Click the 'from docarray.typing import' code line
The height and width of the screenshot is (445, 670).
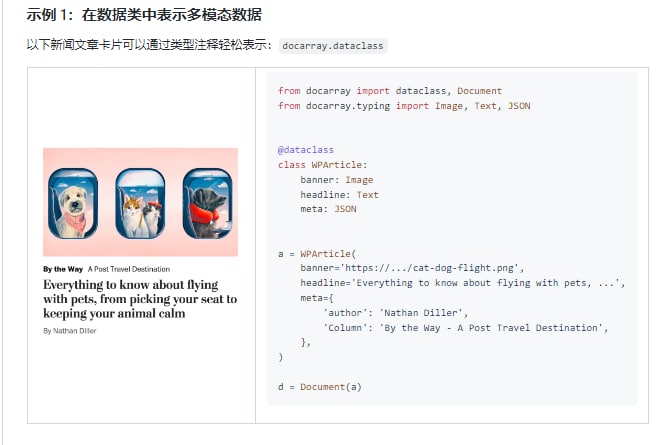404,105
